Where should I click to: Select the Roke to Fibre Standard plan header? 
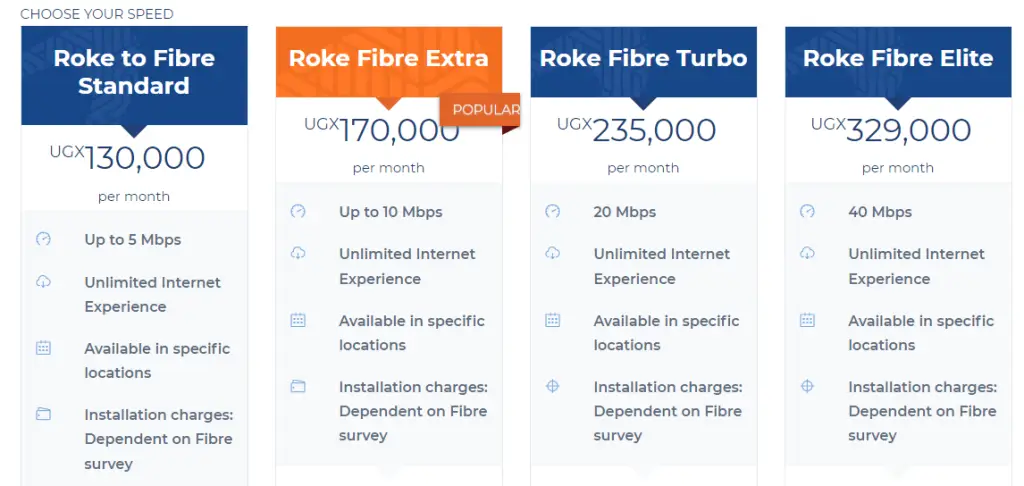pyautogui.click(x=134, y=75)
